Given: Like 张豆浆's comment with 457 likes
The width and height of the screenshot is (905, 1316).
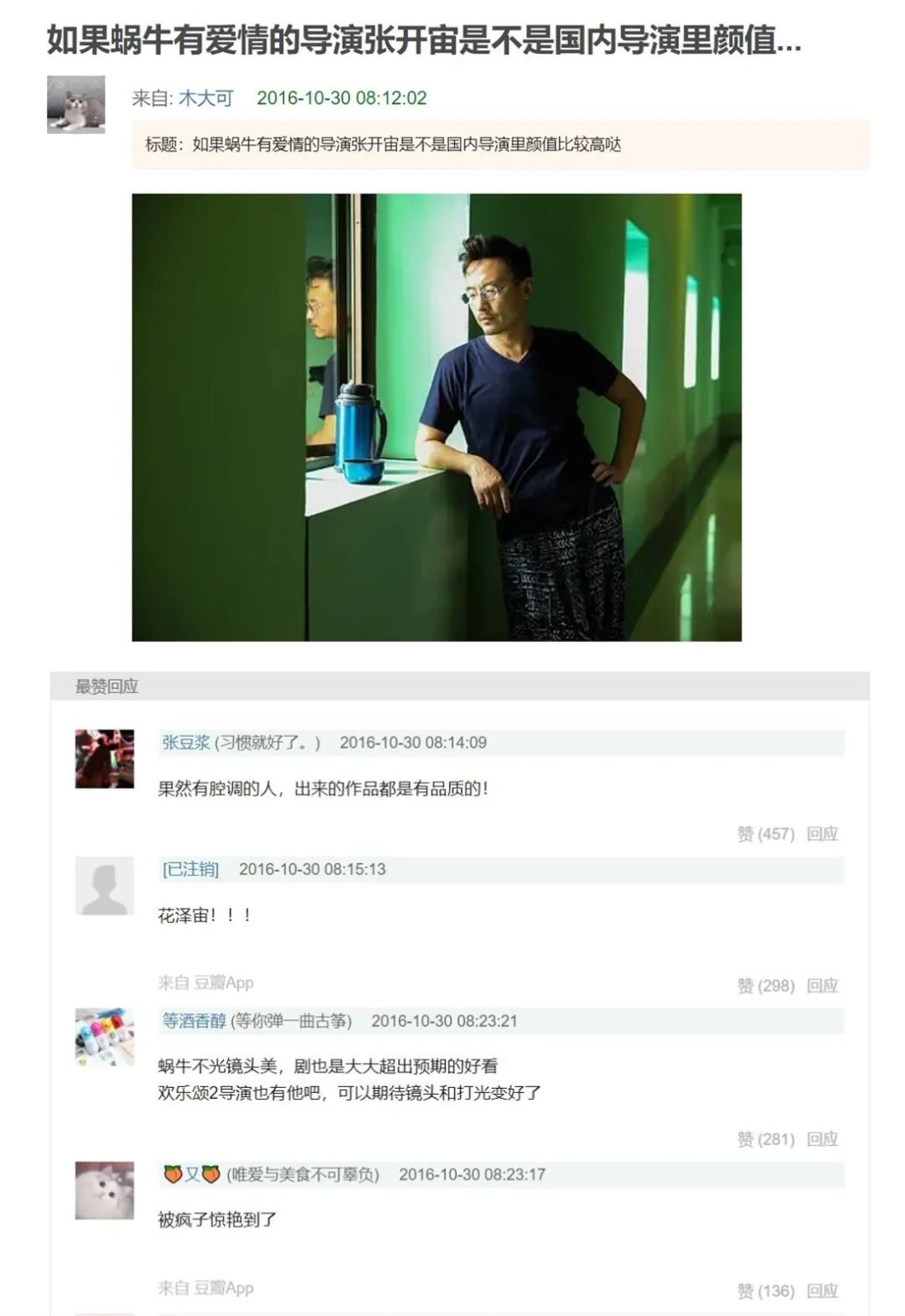Looking at the screenshot, I should point(765,834).
